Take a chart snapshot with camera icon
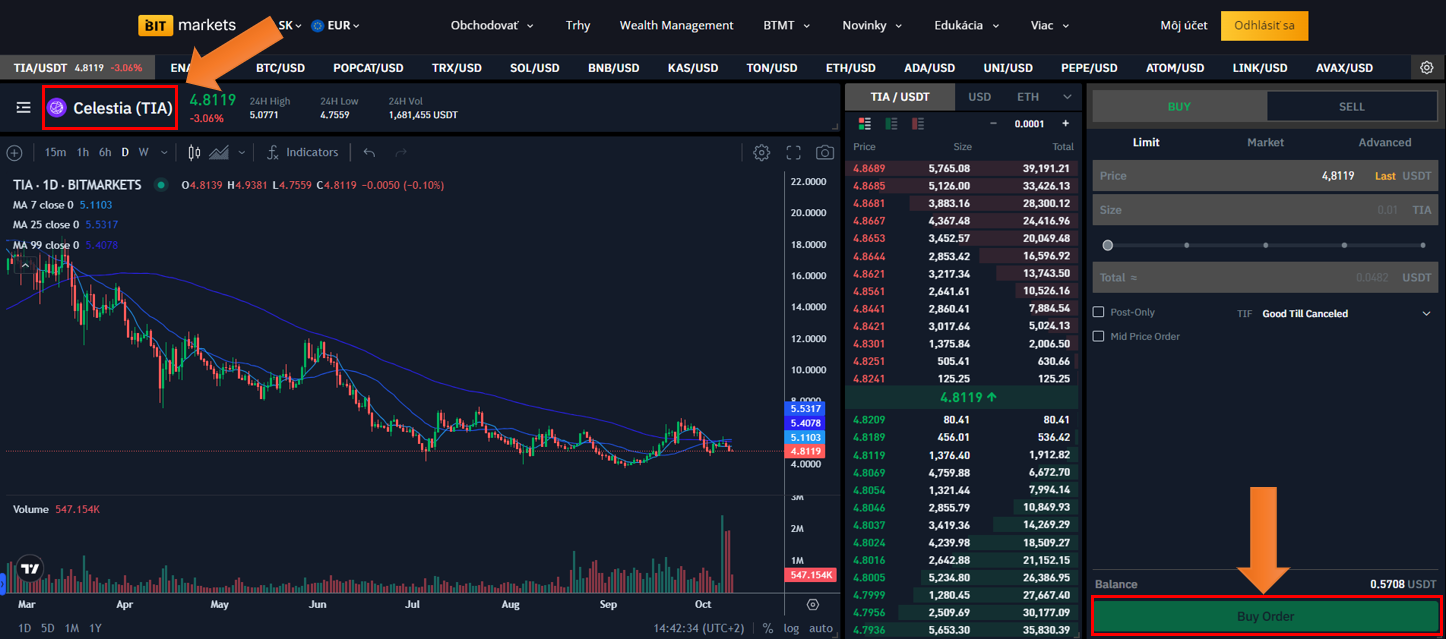The height and width of the screenshot is (639, 1446). (x=824, y=153)
